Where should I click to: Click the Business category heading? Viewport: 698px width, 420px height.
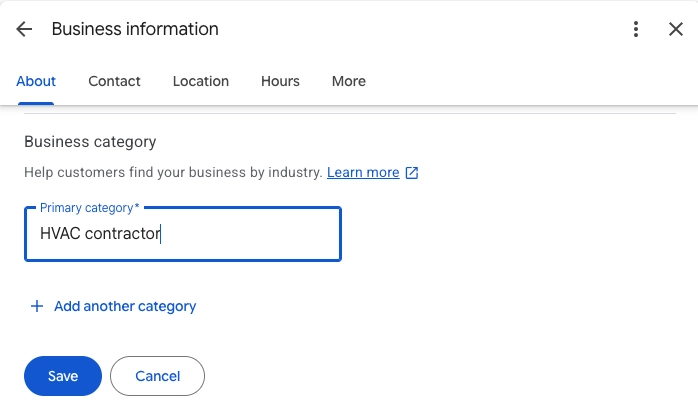coord(90,142)
